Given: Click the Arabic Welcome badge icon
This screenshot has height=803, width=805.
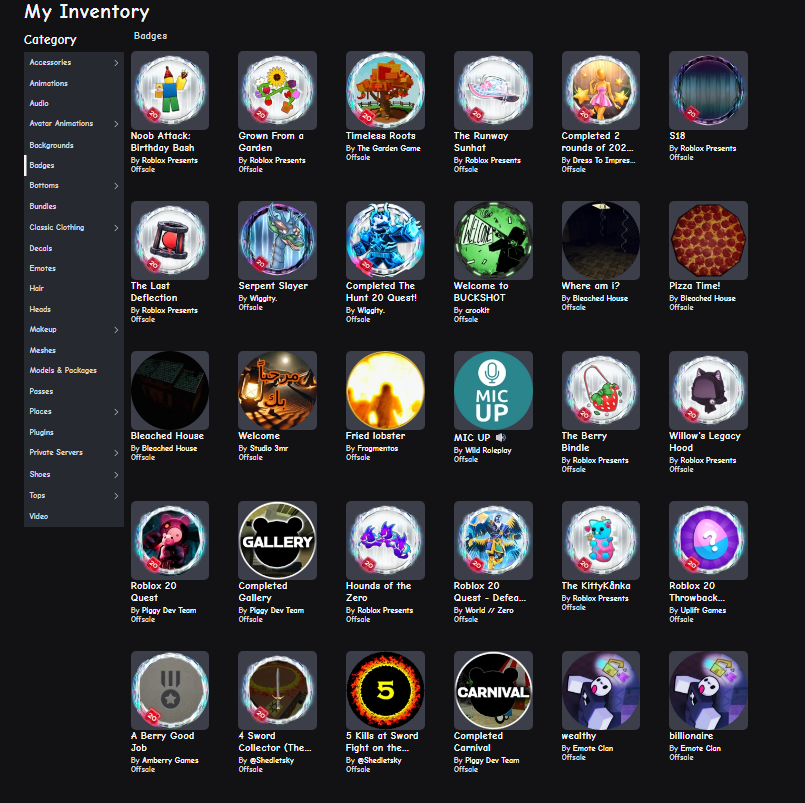Looking at the screenshot, I should click(x=277, y=390).
